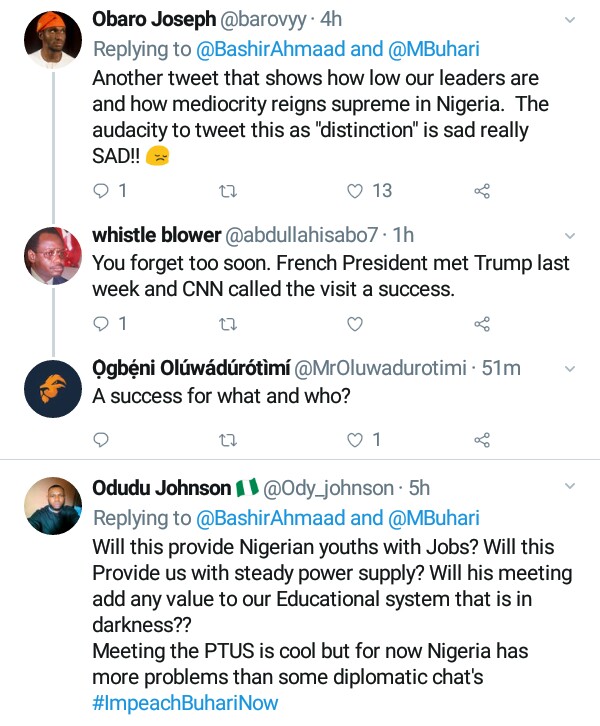Screen dimensions: 600x726
Task: Open the #ImpeachBuhariNow hashtag
Action: 185,703
